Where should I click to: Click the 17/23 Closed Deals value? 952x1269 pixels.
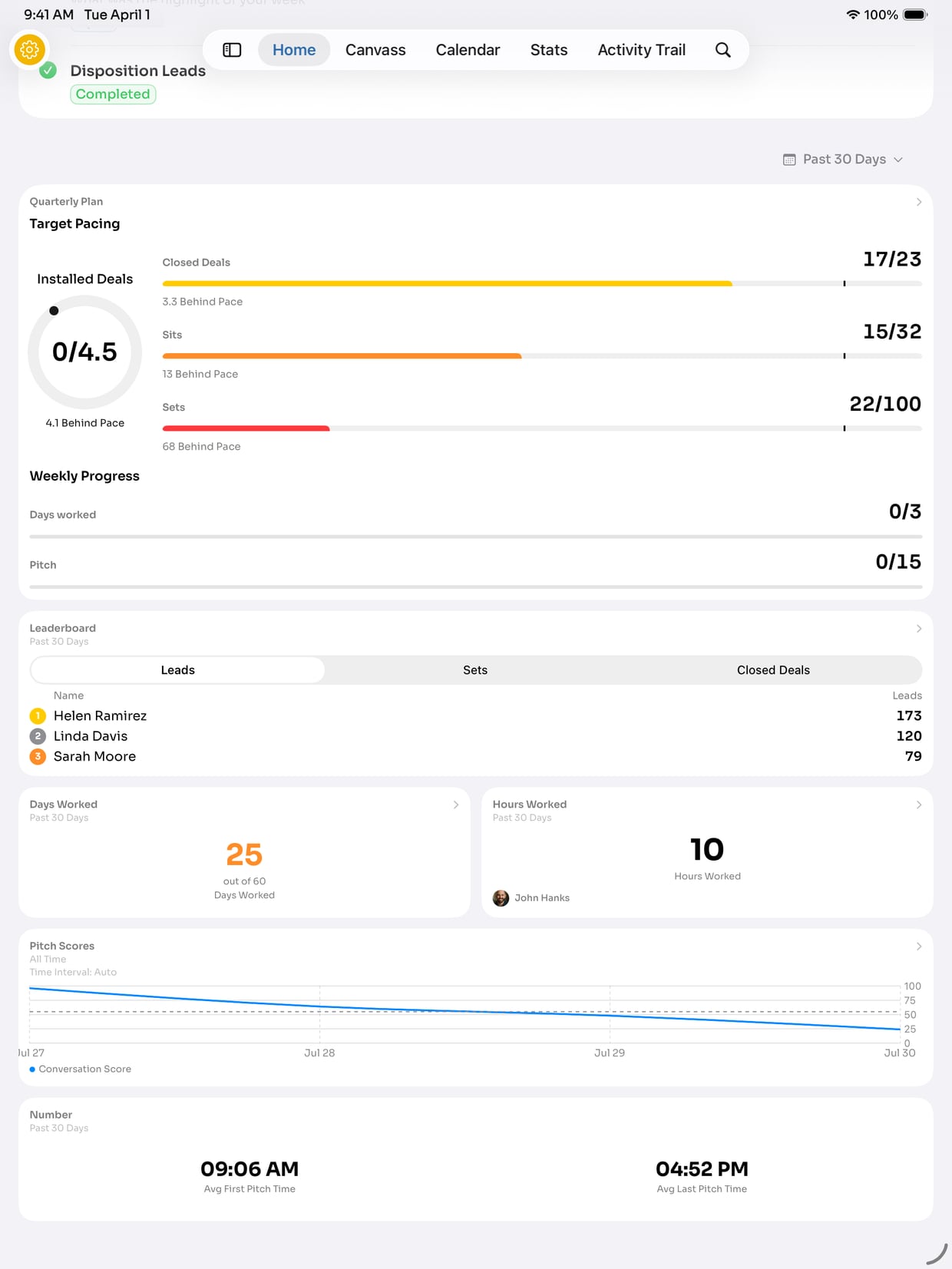[x=892, y=259]
